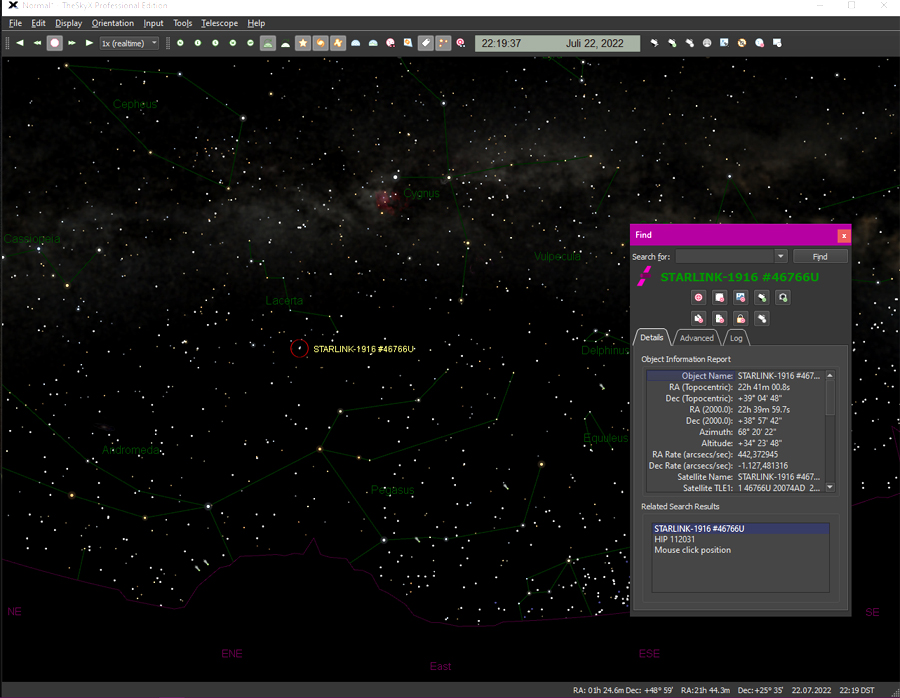This screenshot has width=900, height=698.
Task: Click the orange padlock icon in Find panel
Action: click(x=740, y=319)
